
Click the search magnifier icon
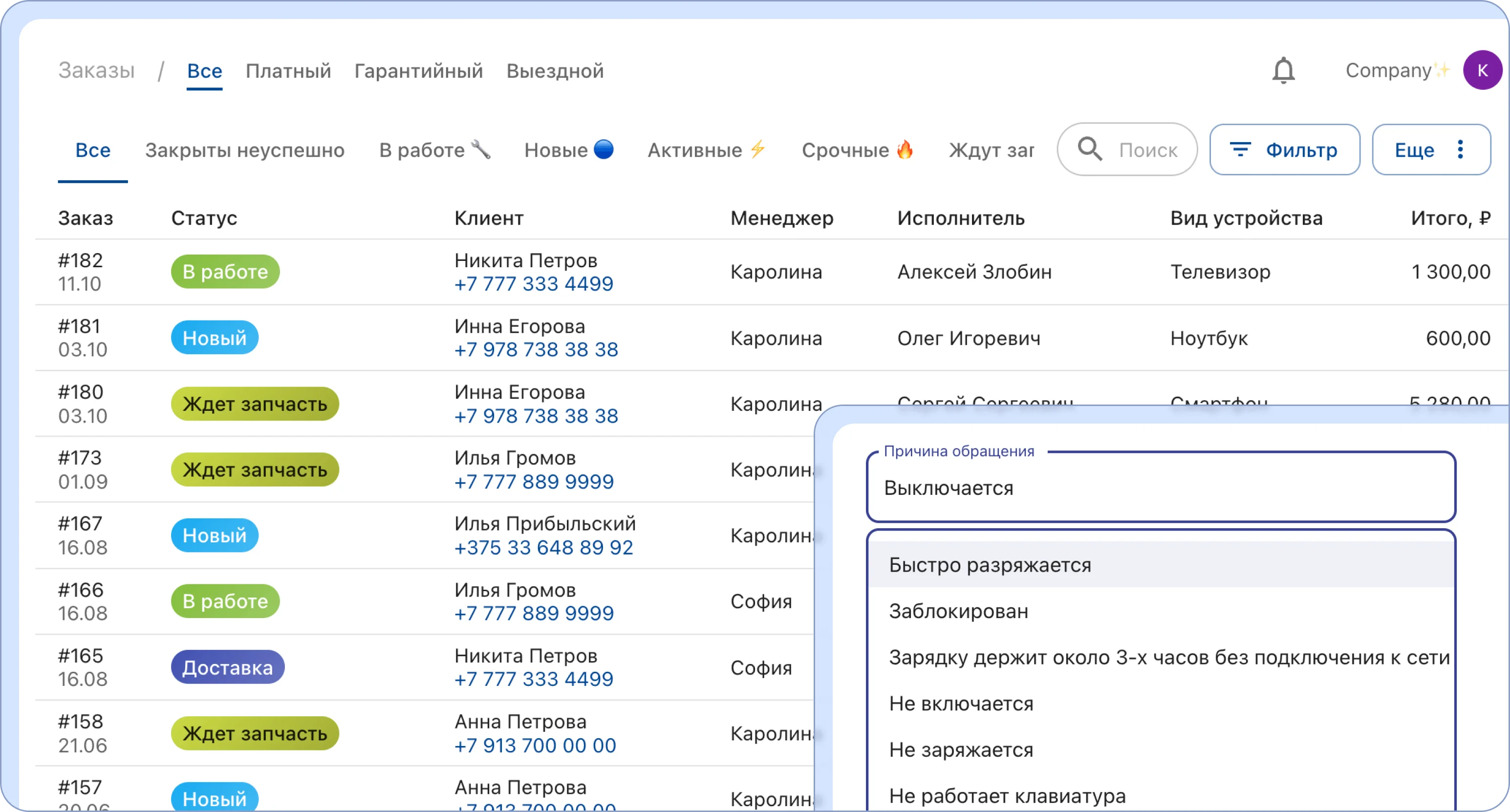1090,150
